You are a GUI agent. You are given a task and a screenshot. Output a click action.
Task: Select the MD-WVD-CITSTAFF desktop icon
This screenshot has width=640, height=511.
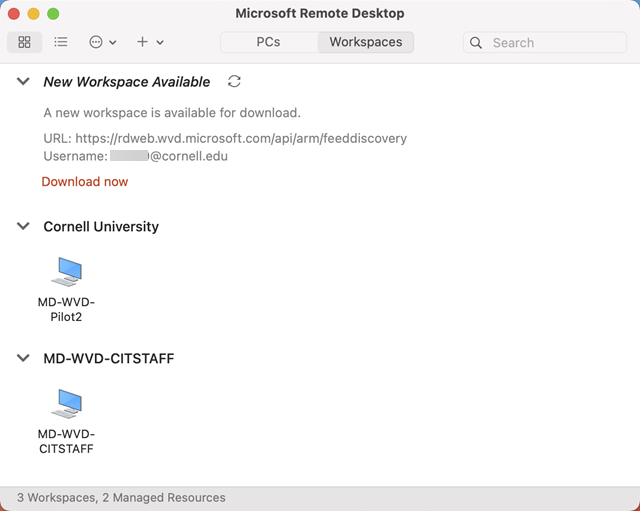pyautogui.click(x=66, y=403)
